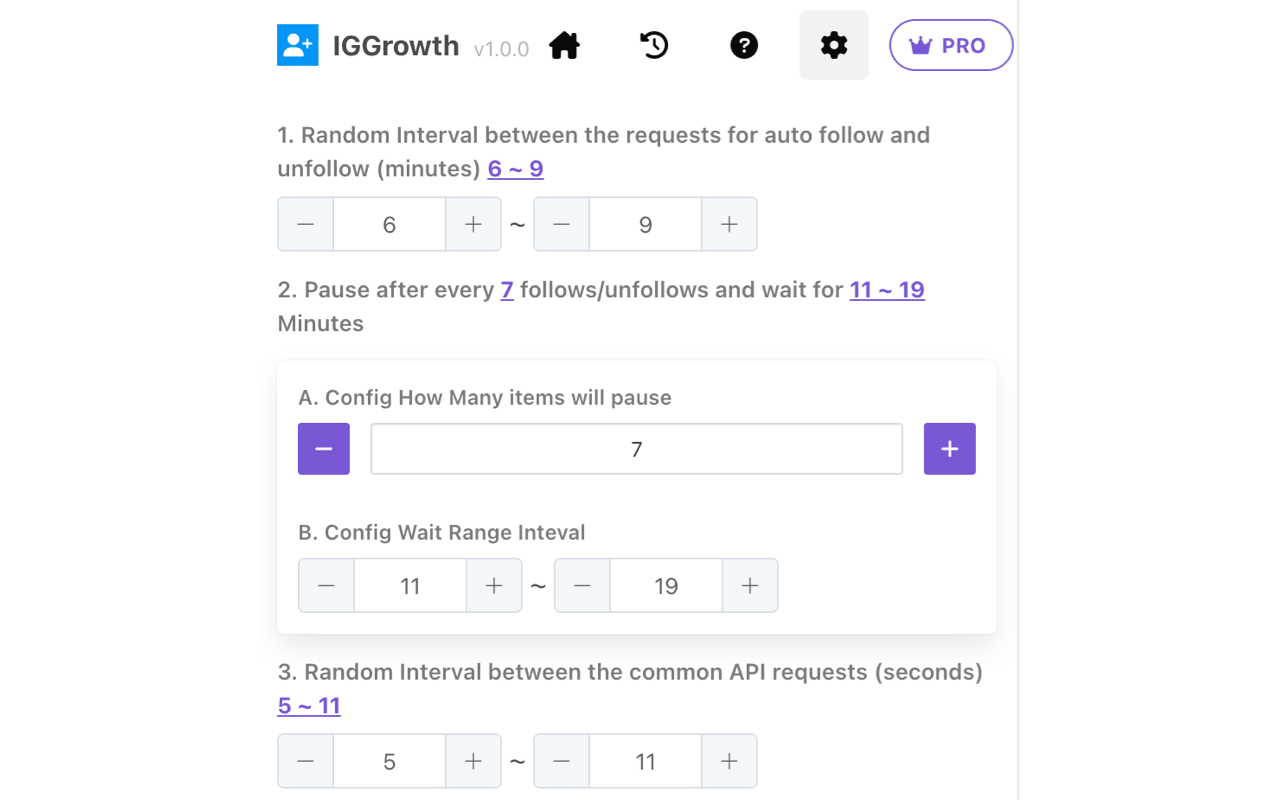Click the underlined 6 ~ 9 interval link
Viewport: 1280px width, 800px height.
tap(515, 168)
